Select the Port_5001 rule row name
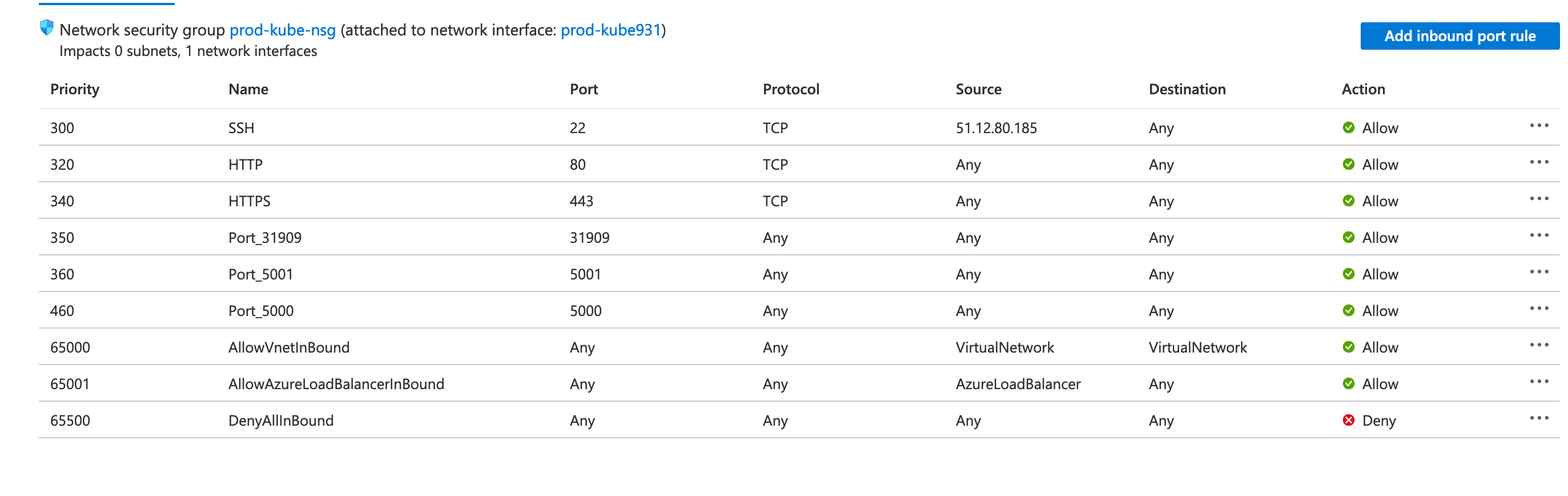Image resolution: width=1568 pixels, height=496 pixels. 260,274
